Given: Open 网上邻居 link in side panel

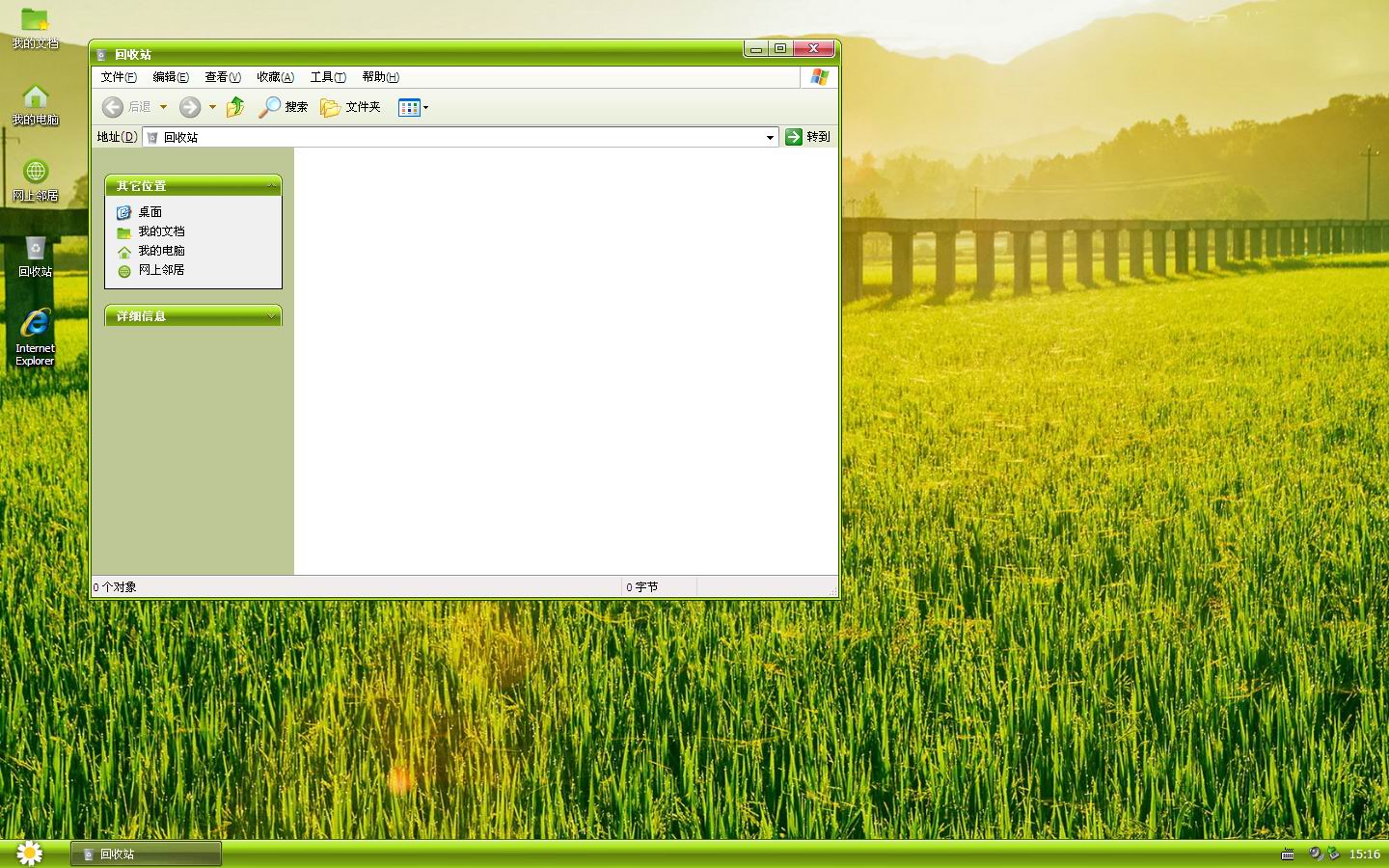Looking at the screenshot, I should [161, 270].
